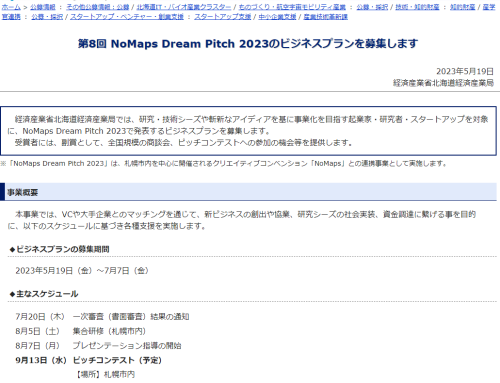Viewport: 500px width, 383px height.
Task: Open the その他公募情報：公募 link
Action: pos(98,7)
